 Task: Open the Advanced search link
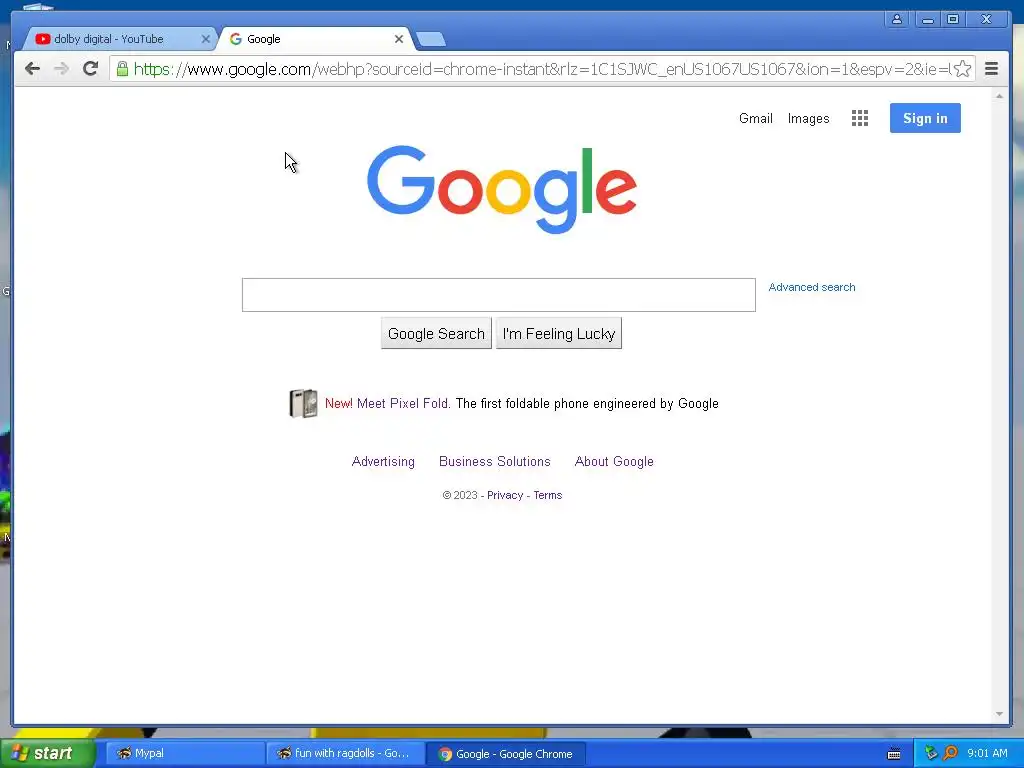[x=812, y=287]
